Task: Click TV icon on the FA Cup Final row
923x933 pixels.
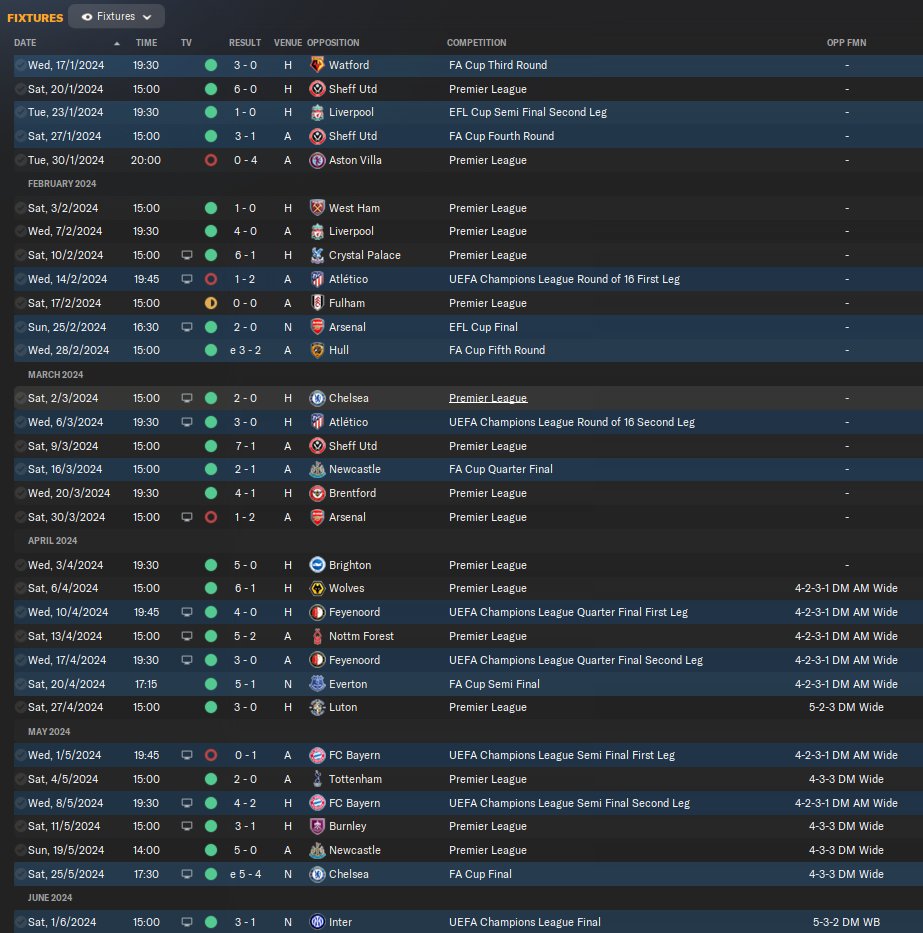Action: pyautogui.click(x=187, y=874)
